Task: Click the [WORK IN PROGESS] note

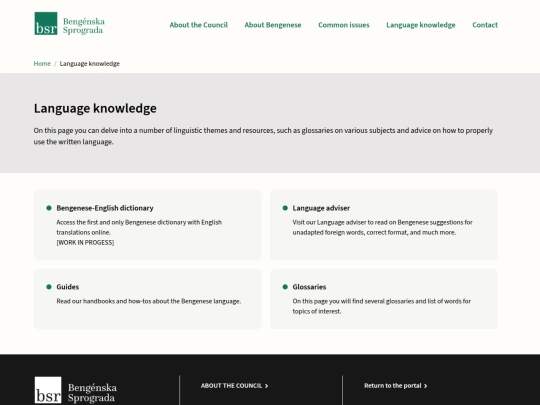Action: click(85, 242)
